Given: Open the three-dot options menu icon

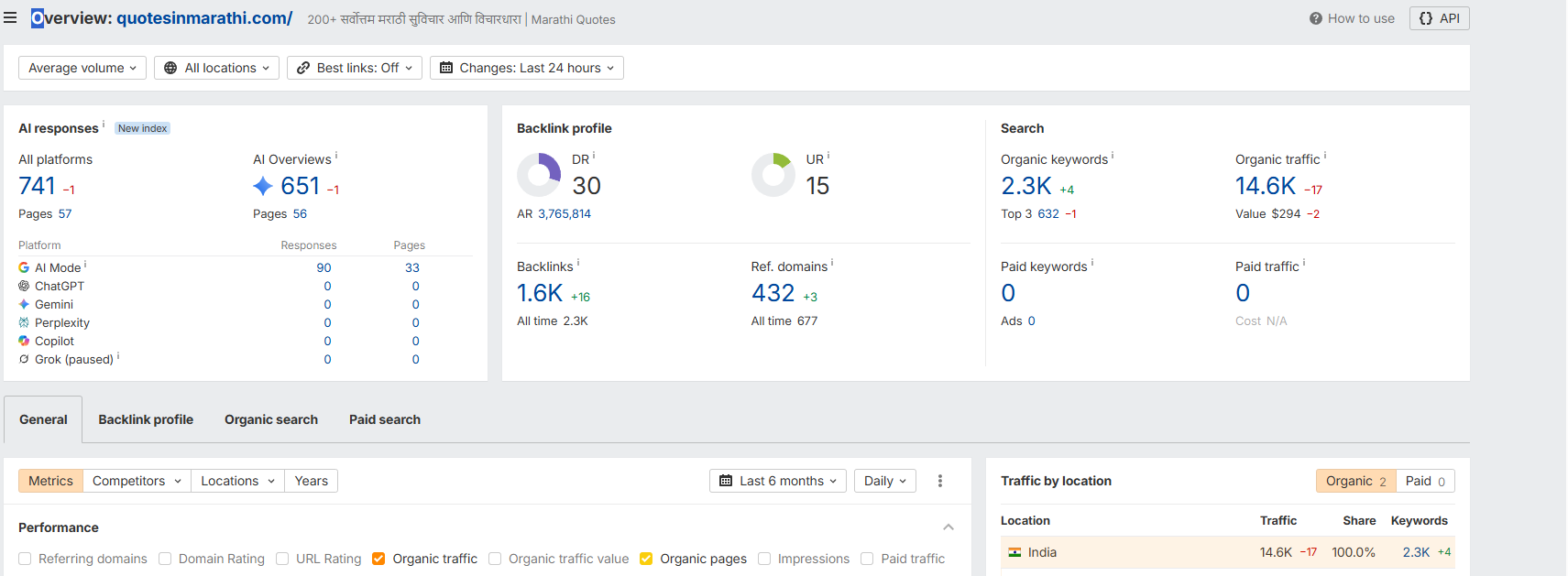Looking at the screenshot, I should click(939, 481).
